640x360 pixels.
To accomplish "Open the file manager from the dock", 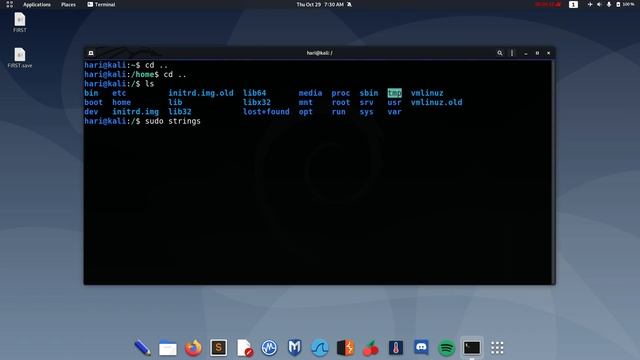I will pos(168,348).
